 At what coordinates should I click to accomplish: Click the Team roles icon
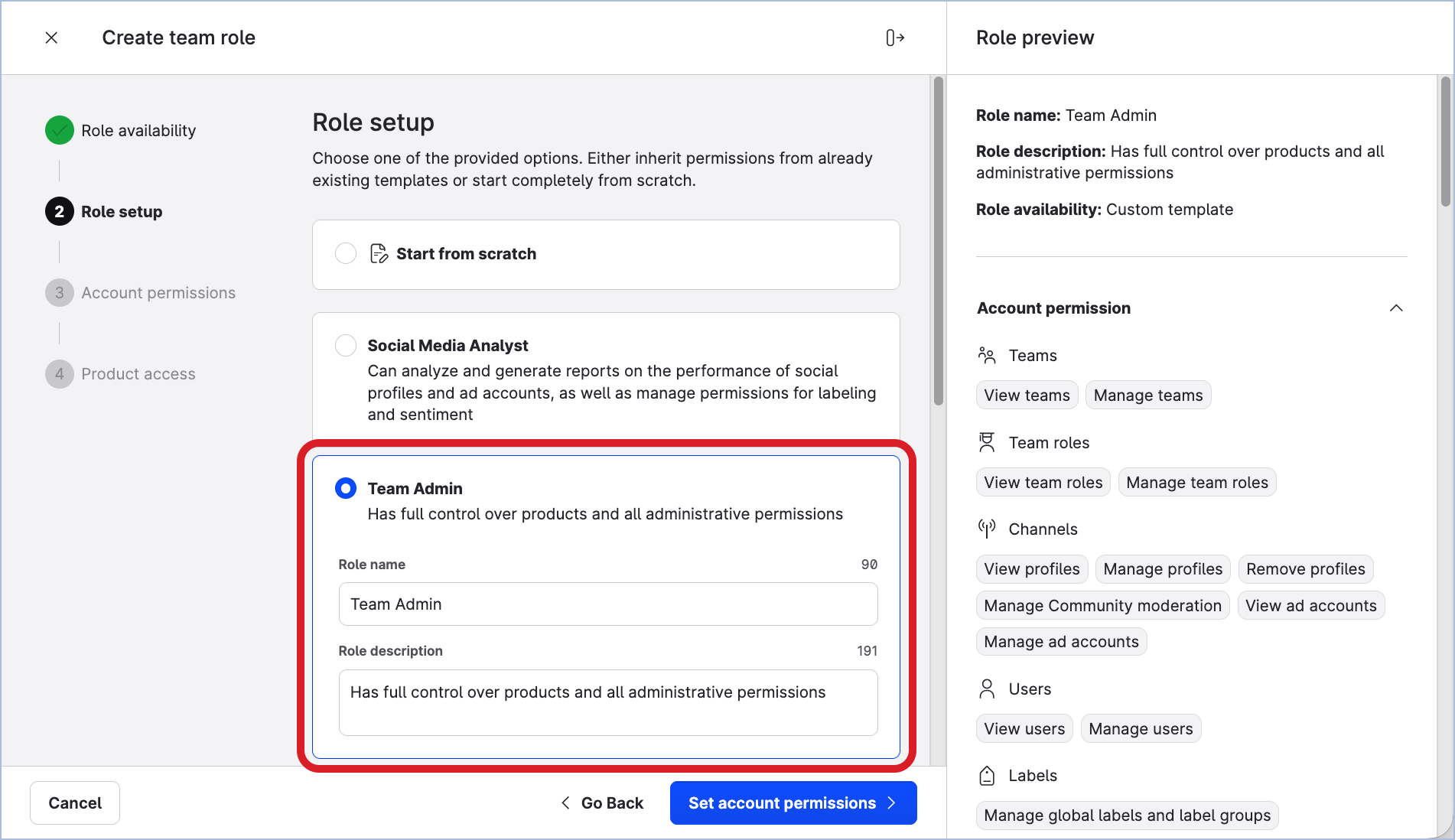[987, 442]
